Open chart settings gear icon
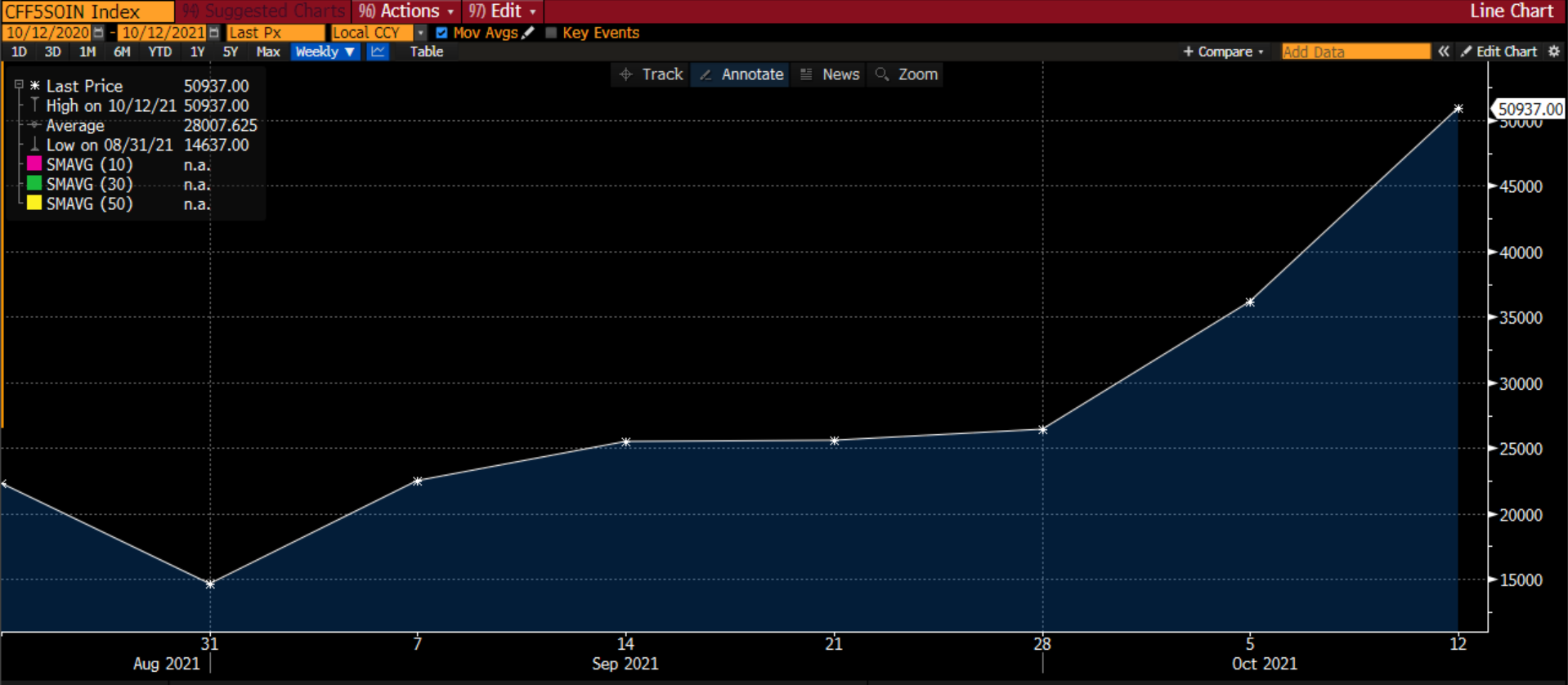The height and width of the screenshot is (685, 1568). pos(1554,51)
